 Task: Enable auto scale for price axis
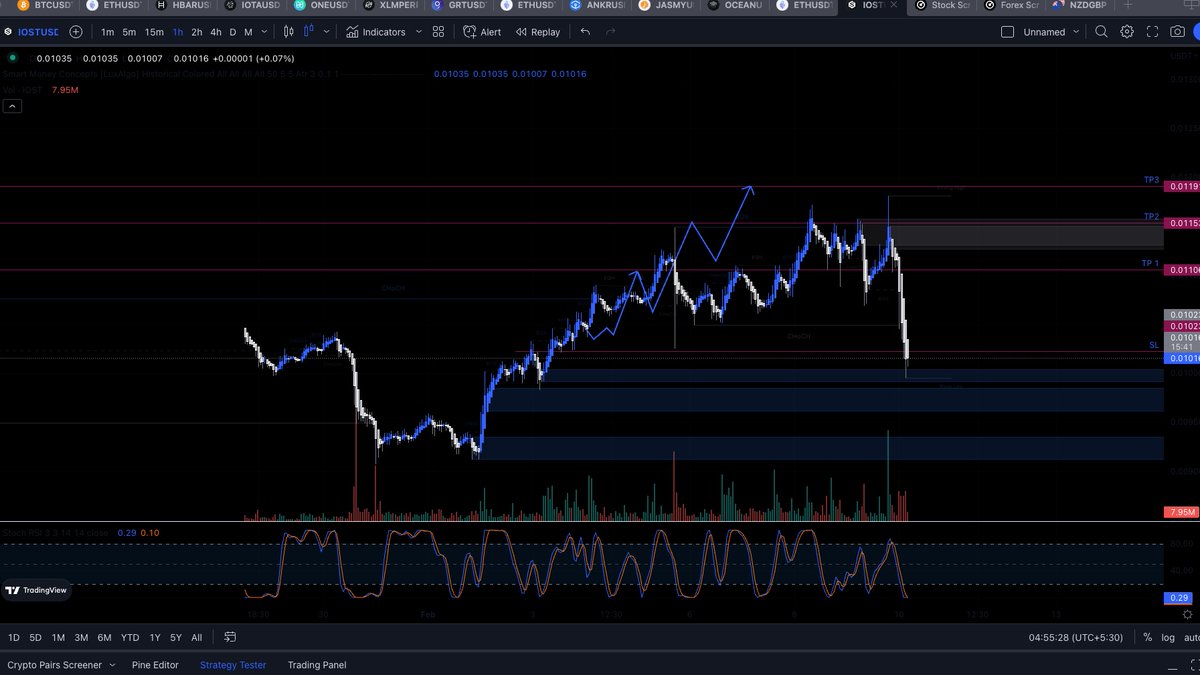(1192, 636)
